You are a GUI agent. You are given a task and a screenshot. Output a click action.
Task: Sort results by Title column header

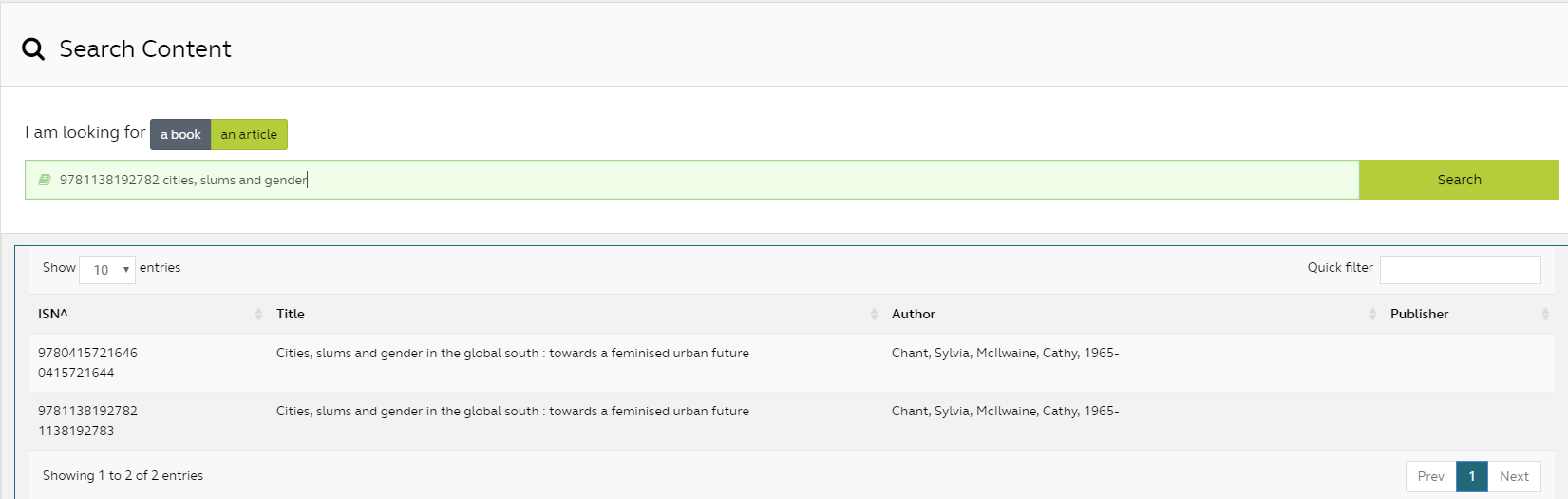tap(291, 314)
